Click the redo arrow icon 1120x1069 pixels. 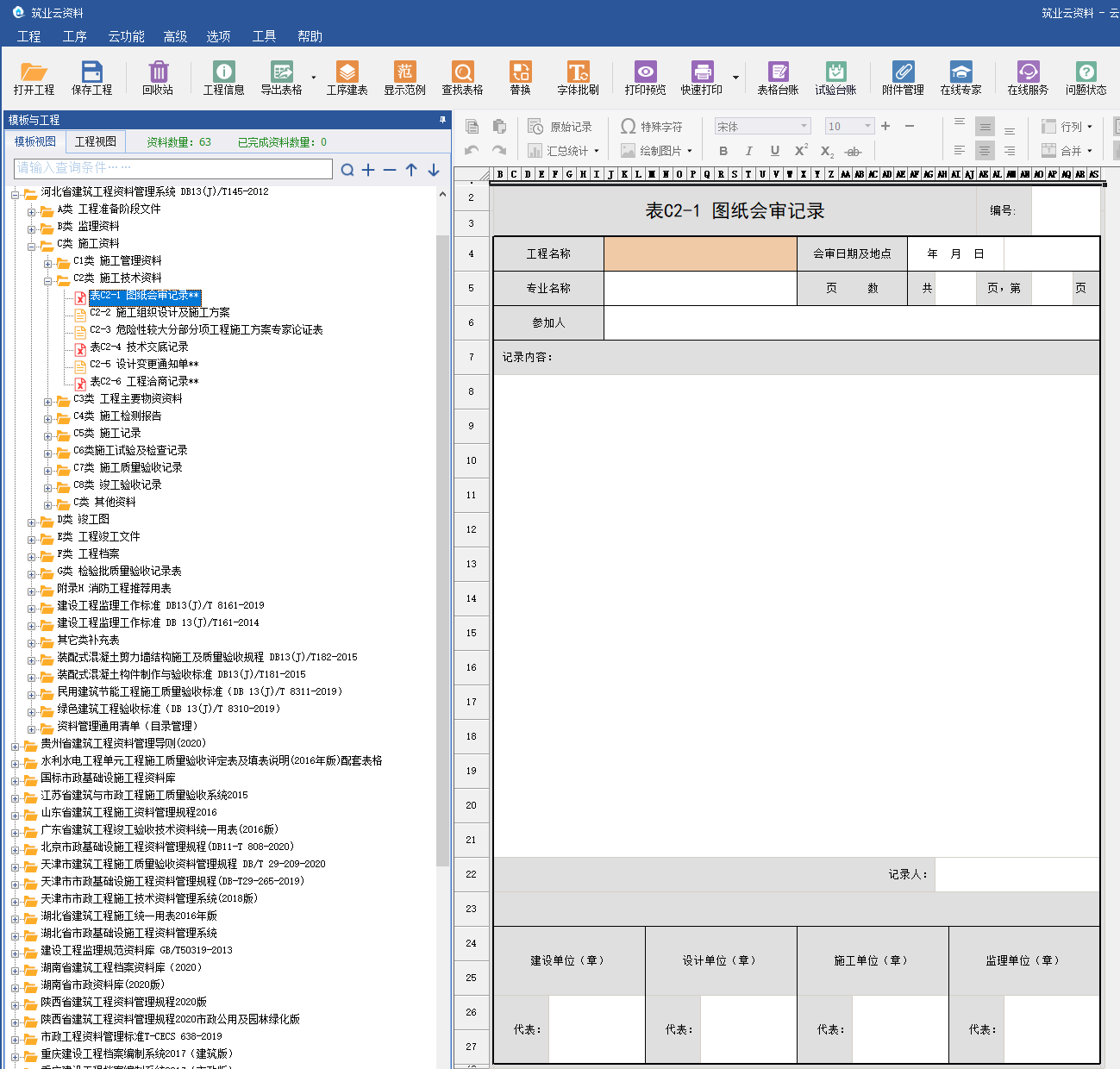click(499, 150)
